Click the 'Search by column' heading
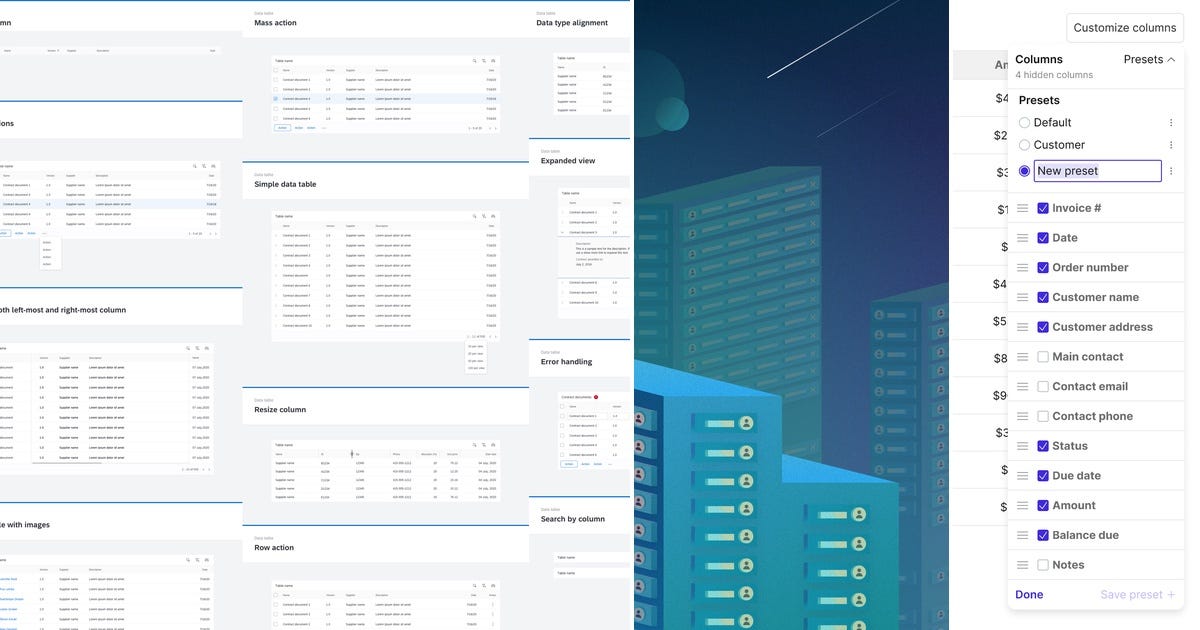Image resolution: width=1200 pixels, height=630 pixels. click(572, 519)
